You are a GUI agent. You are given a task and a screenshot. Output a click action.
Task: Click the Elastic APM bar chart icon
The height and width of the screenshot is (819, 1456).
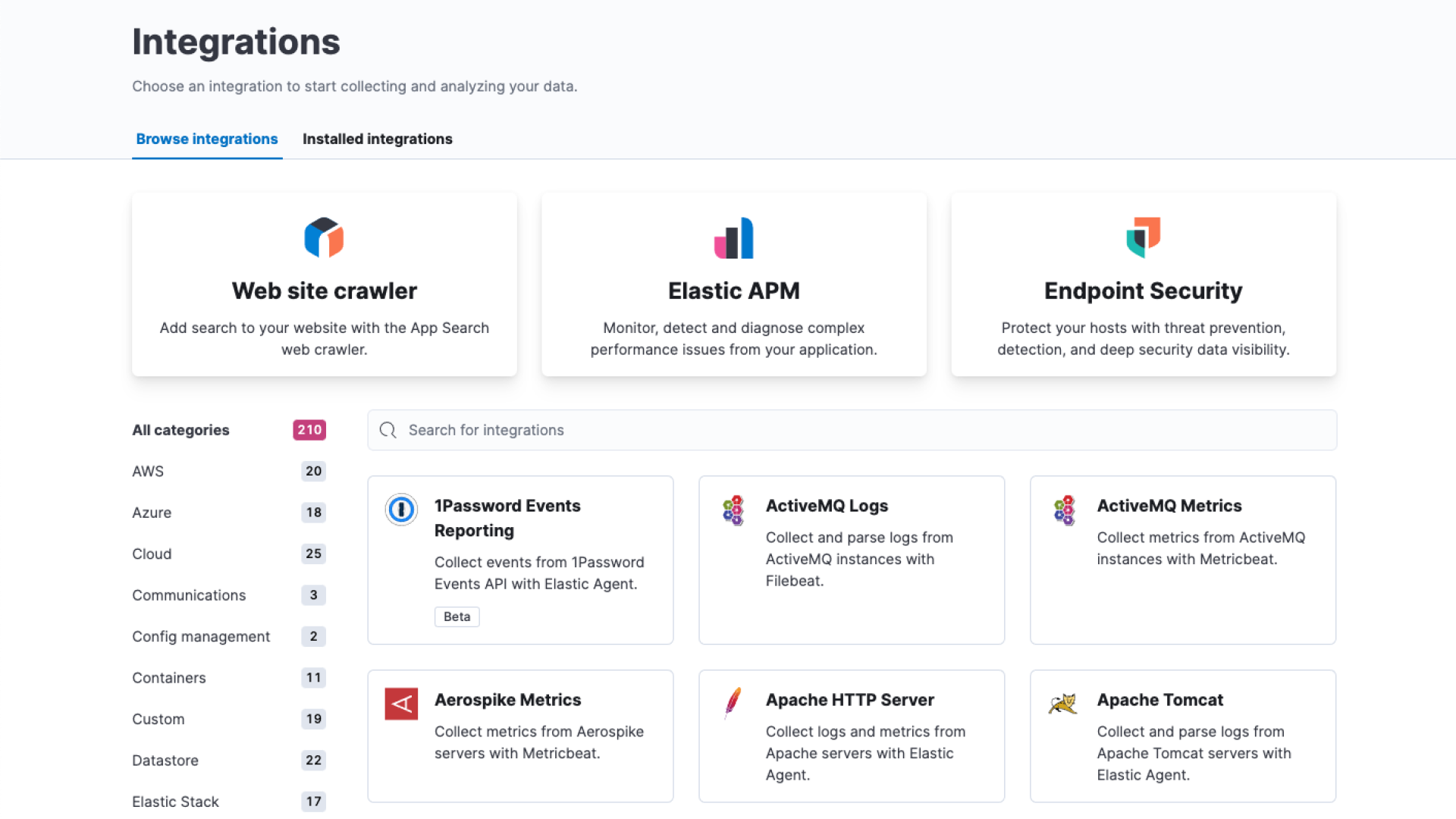tap(733, 238)
